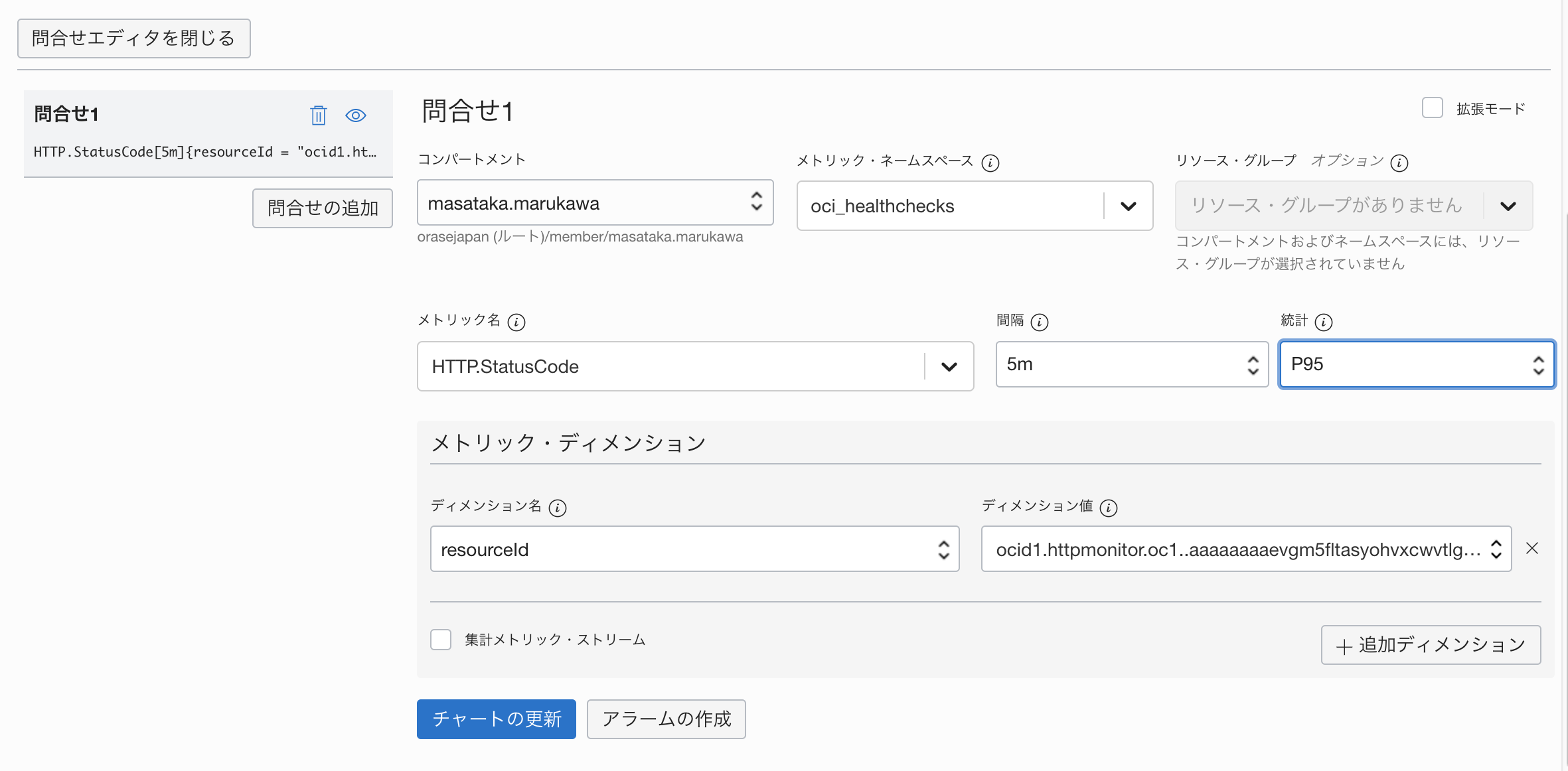Open the oci_healthchecks namespace dropdown

pos(975,206)
